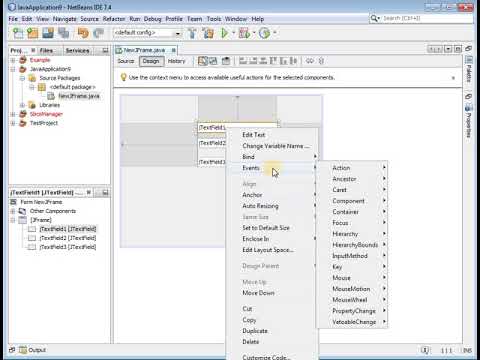The height and width of the screenshot is (360, 480).
Task: Click the Save All toolbar icon
Action: click(x=63, y=33)
